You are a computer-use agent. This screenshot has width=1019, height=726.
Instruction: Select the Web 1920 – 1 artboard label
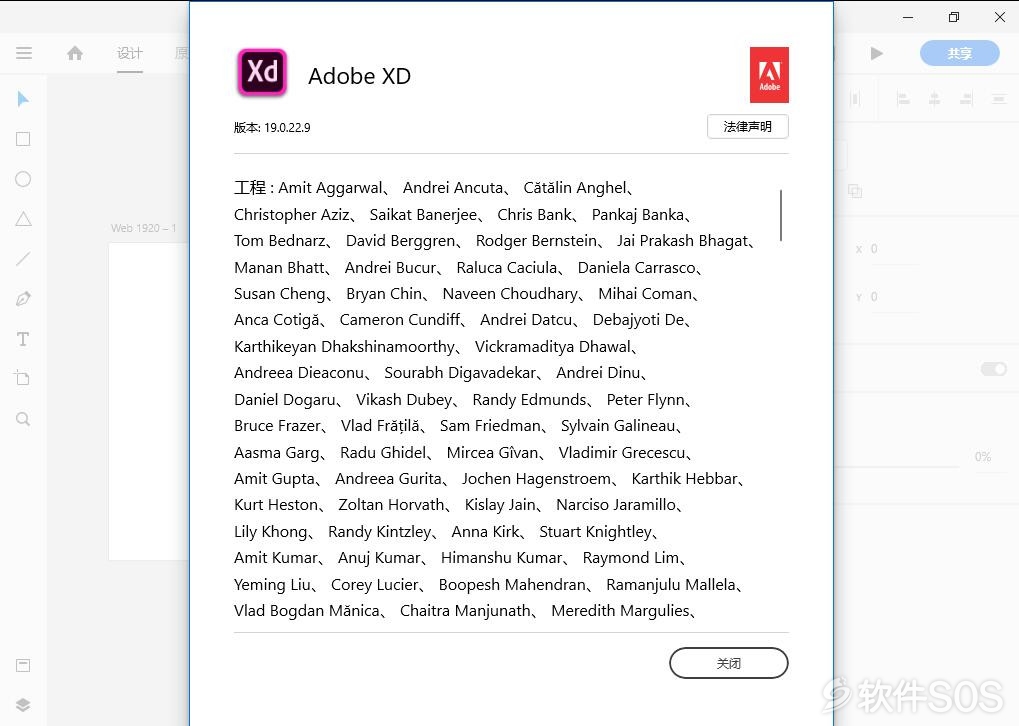[143, 228]
